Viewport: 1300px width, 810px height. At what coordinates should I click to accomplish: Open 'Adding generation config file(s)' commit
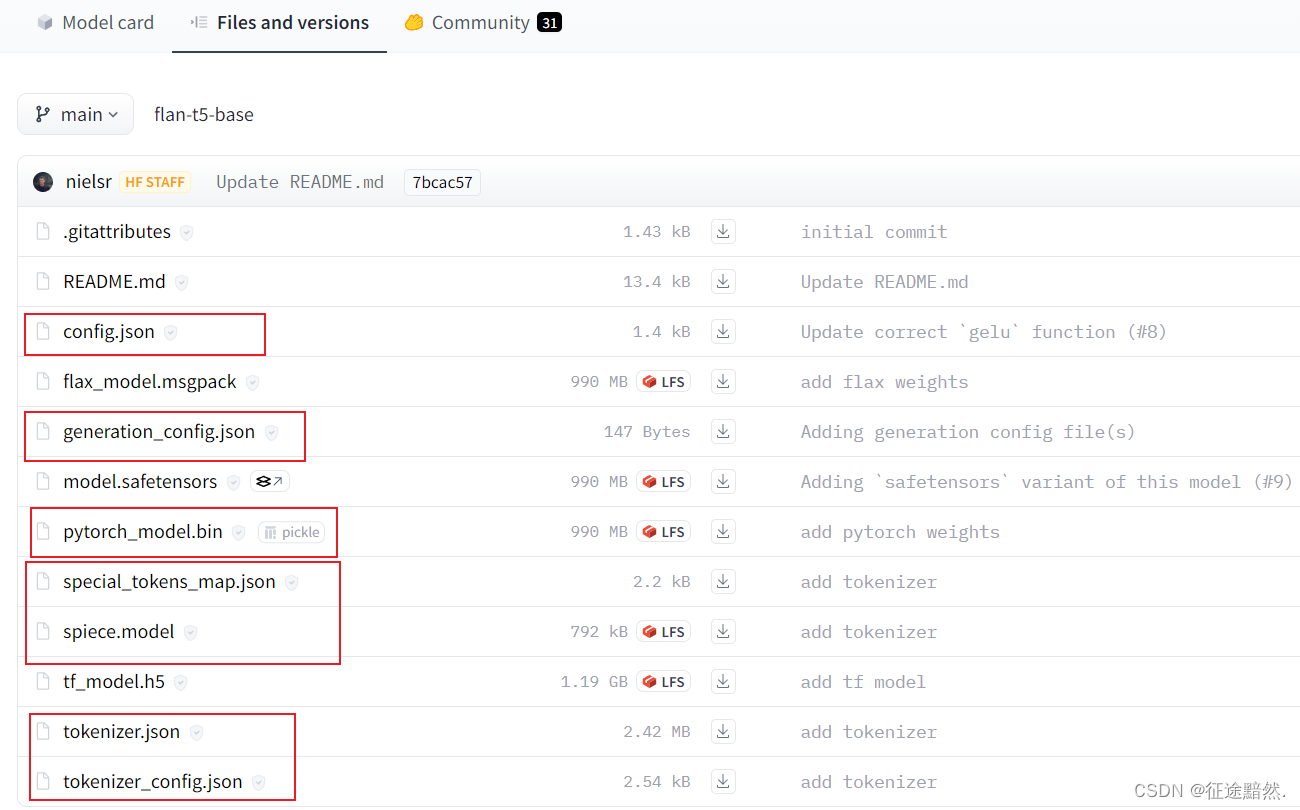click(968, 432)
